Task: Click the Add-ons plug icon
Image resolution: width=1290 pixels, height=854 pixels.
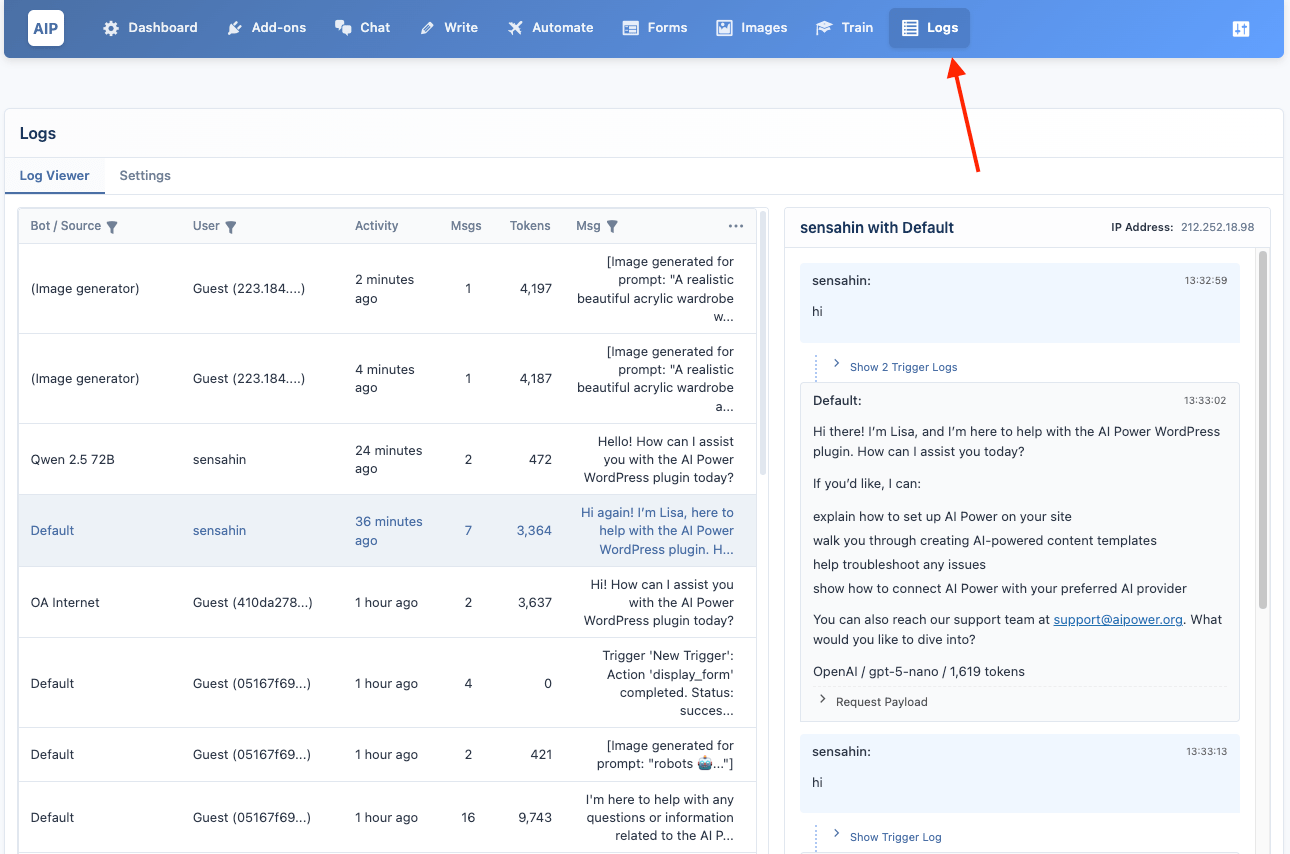Action: click(x=234, y=28)
